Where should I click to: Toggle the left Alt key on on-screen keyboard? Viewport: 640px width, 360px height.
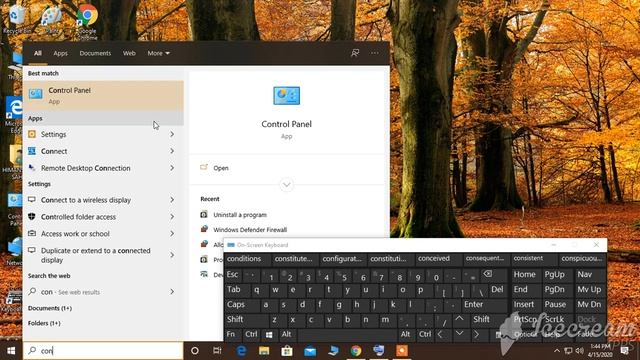pyautogui.click(x=287, y=334)
